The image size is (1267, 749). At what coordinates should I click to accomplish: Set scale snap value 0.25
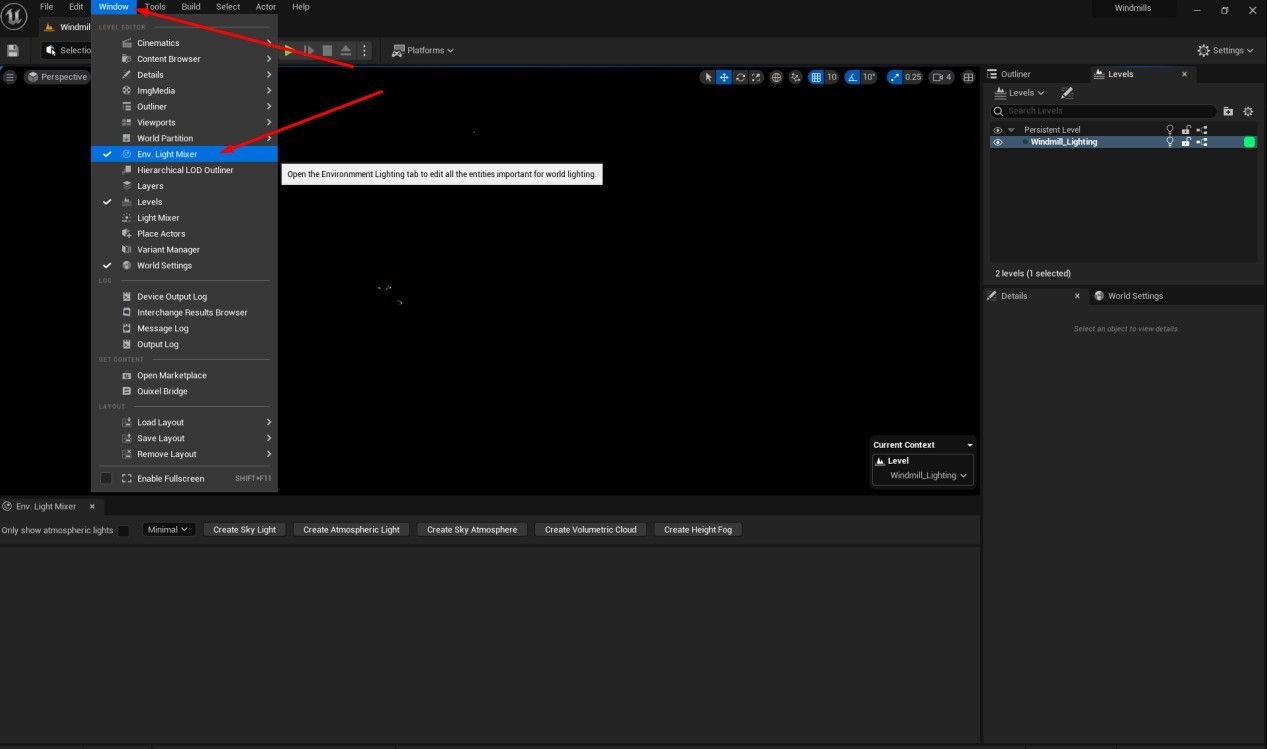point(912,77)
